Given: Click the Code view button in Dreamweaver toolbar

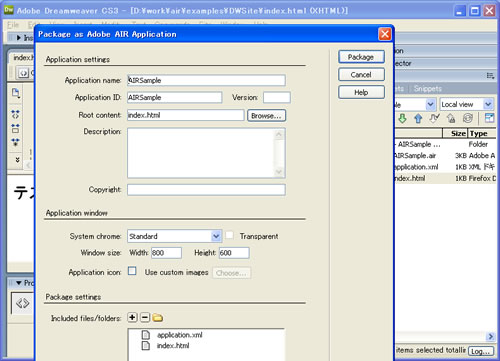Looking at the screenshot, I should [23, 73].
